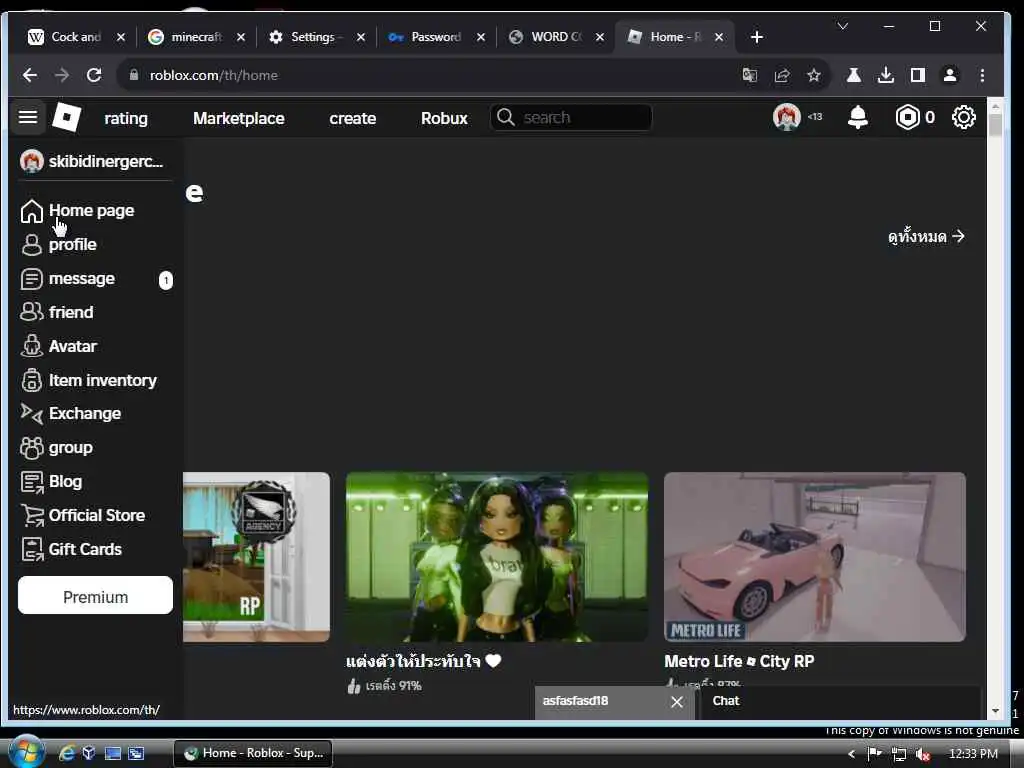This screenshot has height=768, width=1024.
Task: Click the address bar URL
Action: point(214,76)
